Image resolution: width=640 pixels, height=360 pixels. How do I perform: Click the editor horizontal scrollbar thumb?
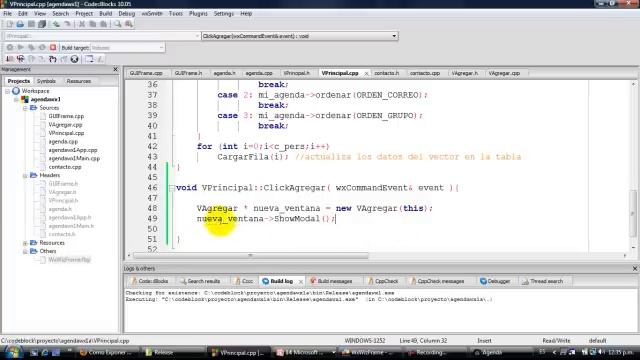coord(251,256)
